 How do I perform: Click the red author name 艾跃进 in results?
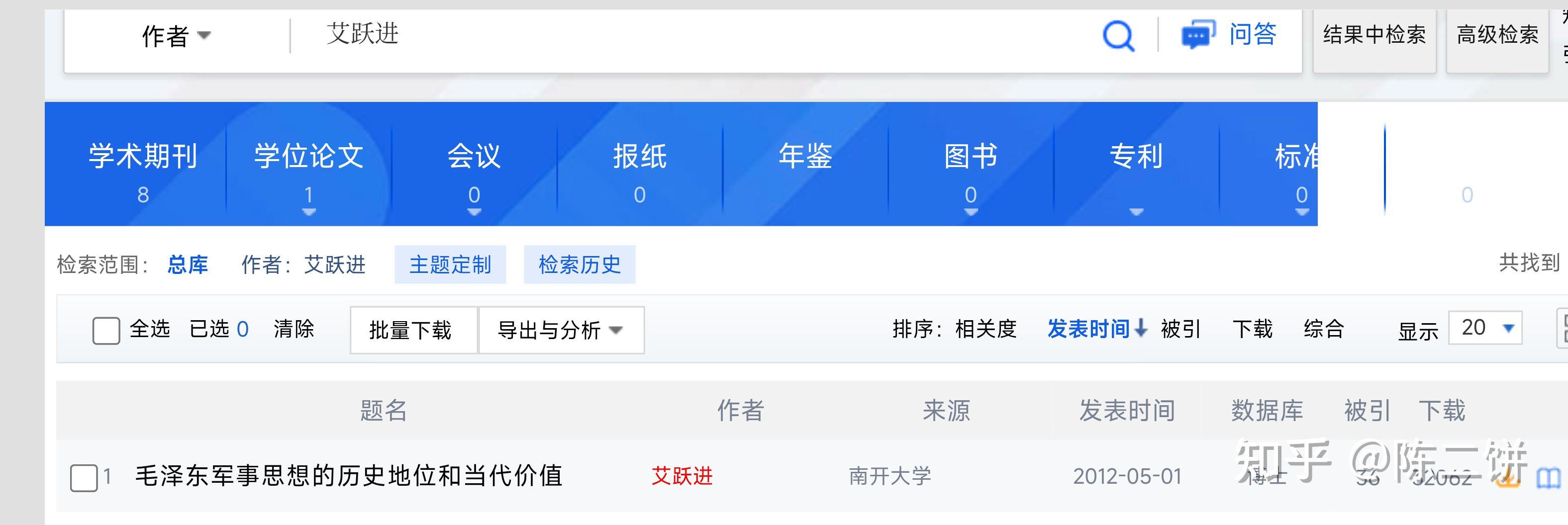pyautogui.click(x=683, y=476)
